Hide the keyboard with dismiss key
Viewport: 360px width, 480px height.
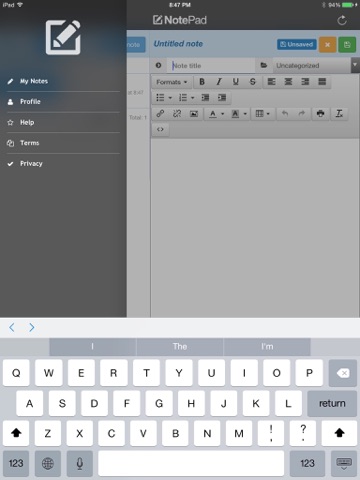tap(344, 463)
